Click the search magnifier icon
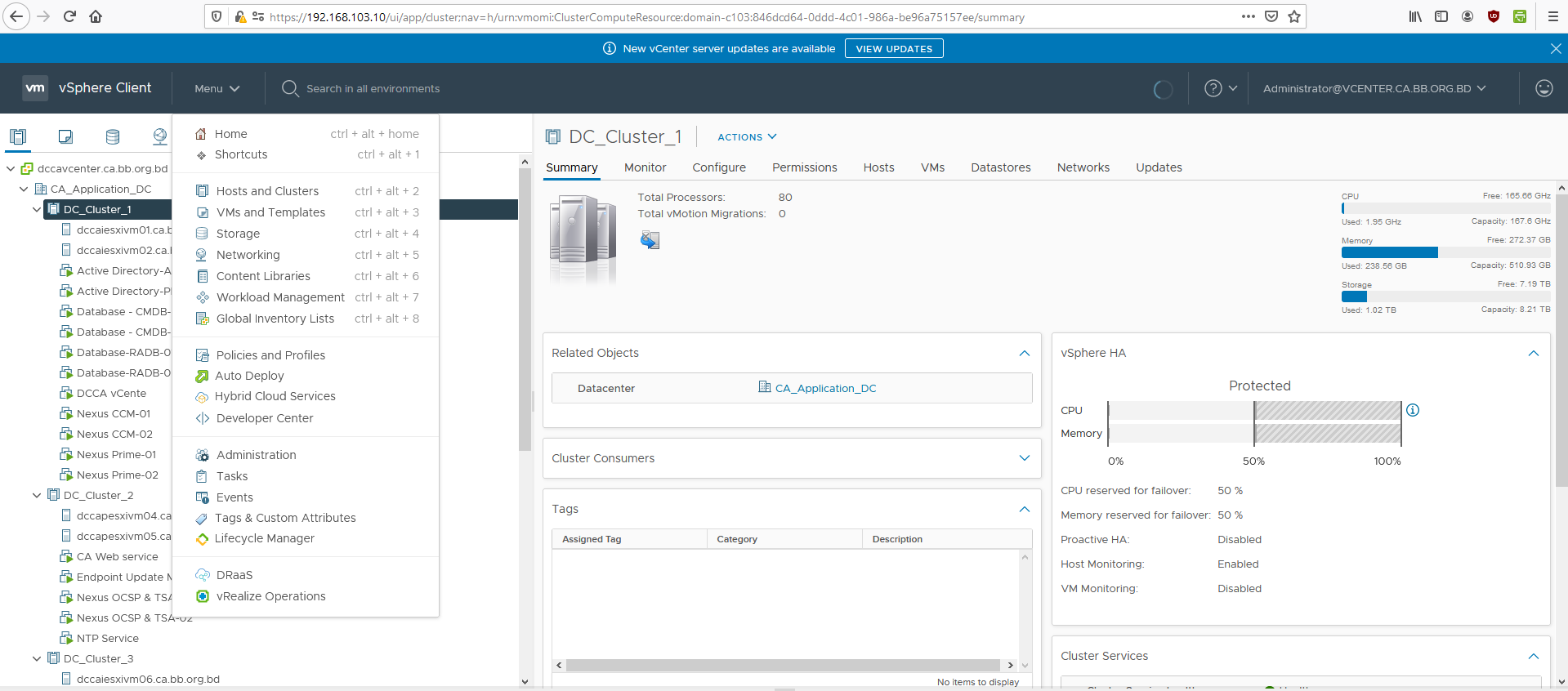 pos(290,88)
